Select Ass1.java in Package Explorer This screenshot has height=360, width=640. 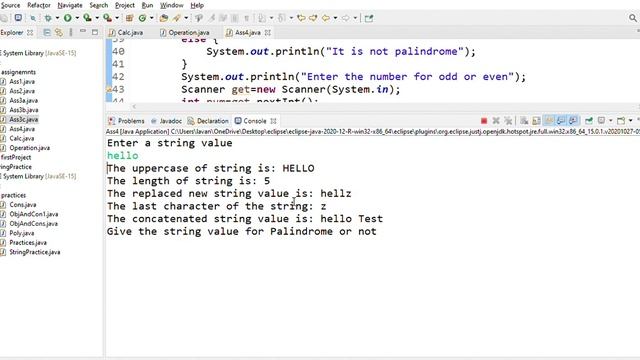click(22, 82)
